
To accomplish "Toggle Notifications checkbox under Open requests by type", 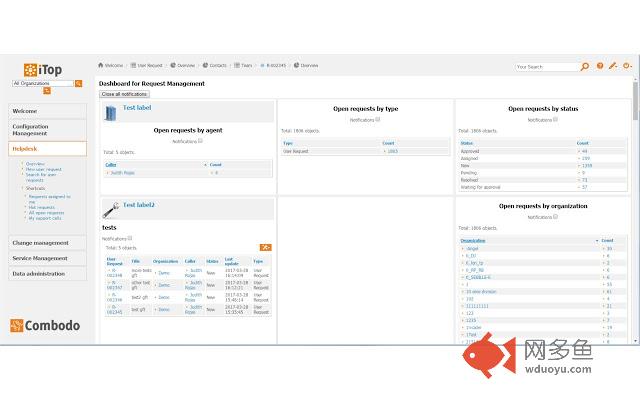I will (377, 119).
